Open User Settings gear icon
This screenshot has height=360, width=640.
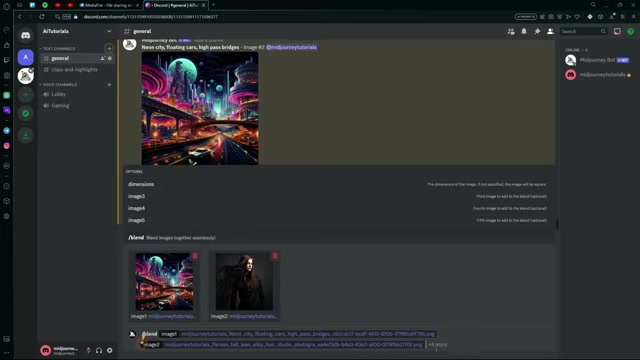110,350
